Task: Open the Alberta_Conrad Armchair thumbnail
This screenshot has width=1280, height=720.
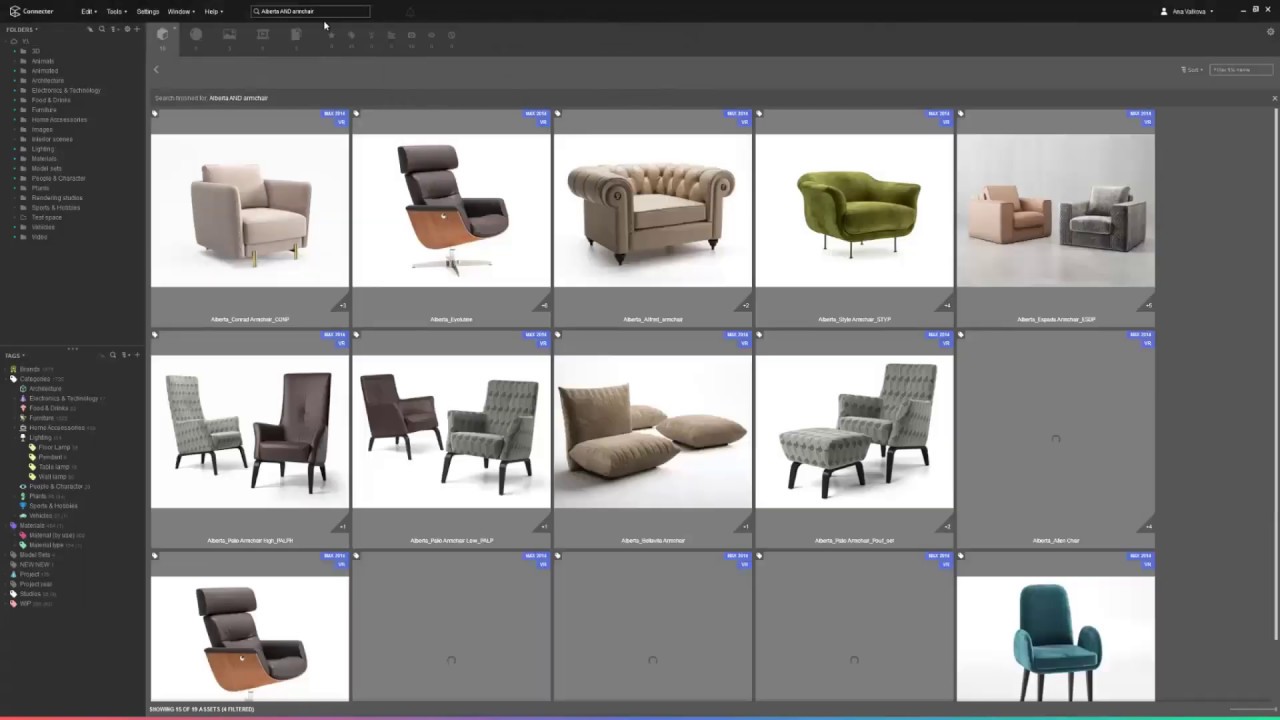Action: [x=250, y=211]
